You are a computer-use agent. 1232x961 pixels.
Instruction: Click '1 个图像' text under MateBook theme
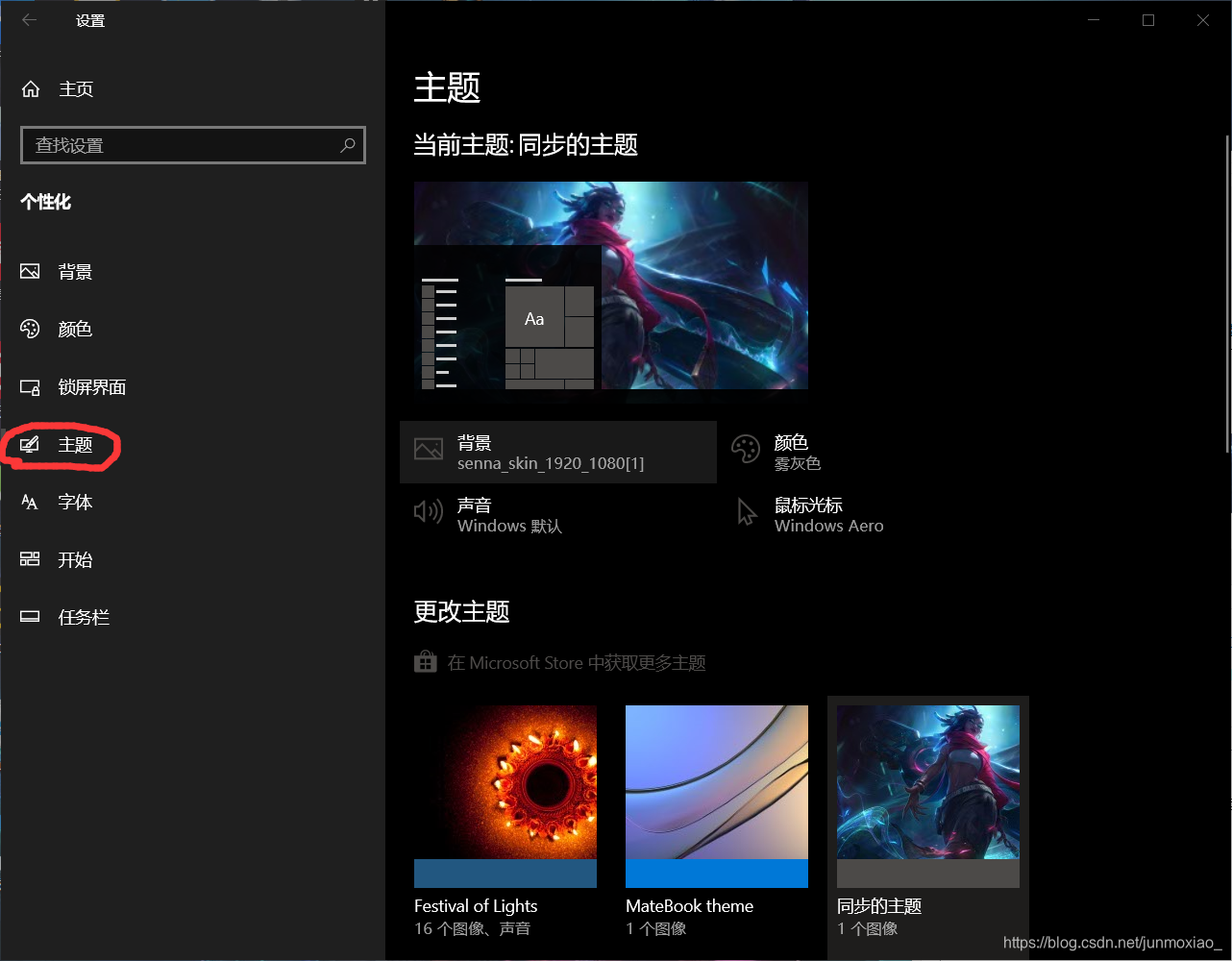[655, 928]
